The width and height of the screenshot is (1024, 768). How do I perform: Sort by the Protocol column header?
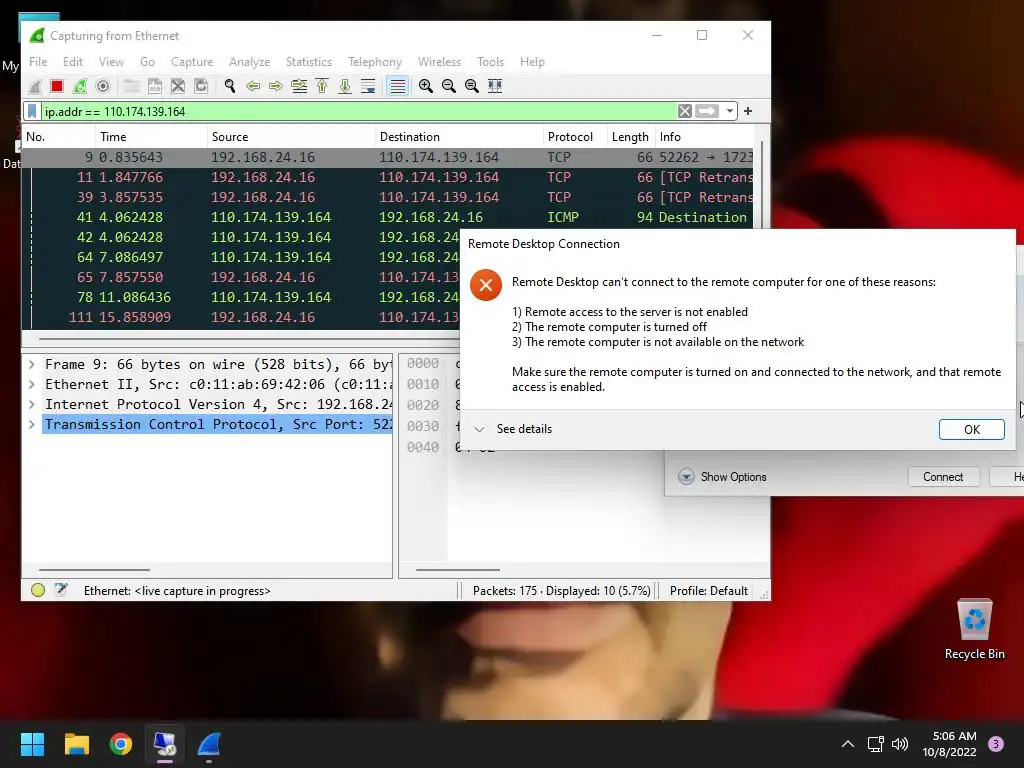(575, 136)
